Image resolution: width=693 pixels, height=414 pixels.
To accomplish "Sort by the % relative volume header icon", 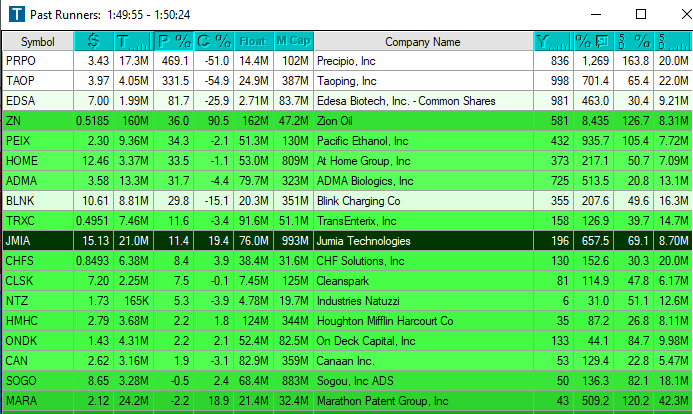I will click(x=594, y=41).
